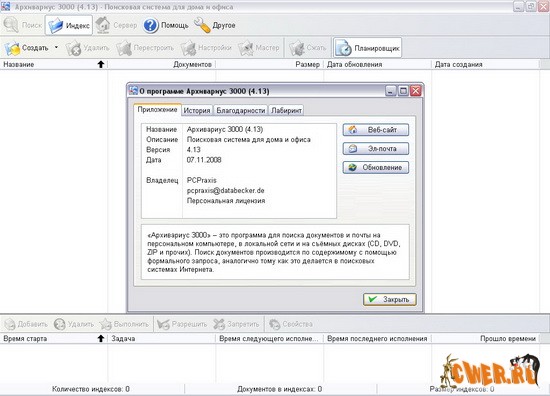
Task: Click the Добавить task icon
Action: point(10,324)
